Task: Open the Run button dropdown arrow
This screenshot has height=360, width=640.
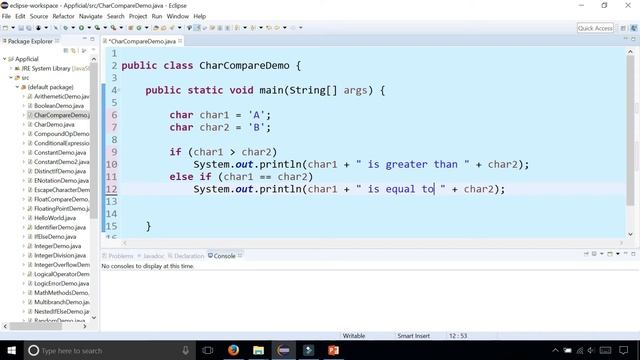Action: coord(89,28)
